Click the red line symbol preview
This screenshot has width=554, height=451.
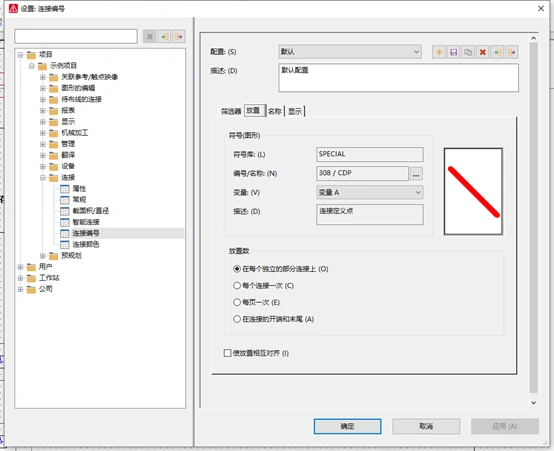(x=473, y=192)
